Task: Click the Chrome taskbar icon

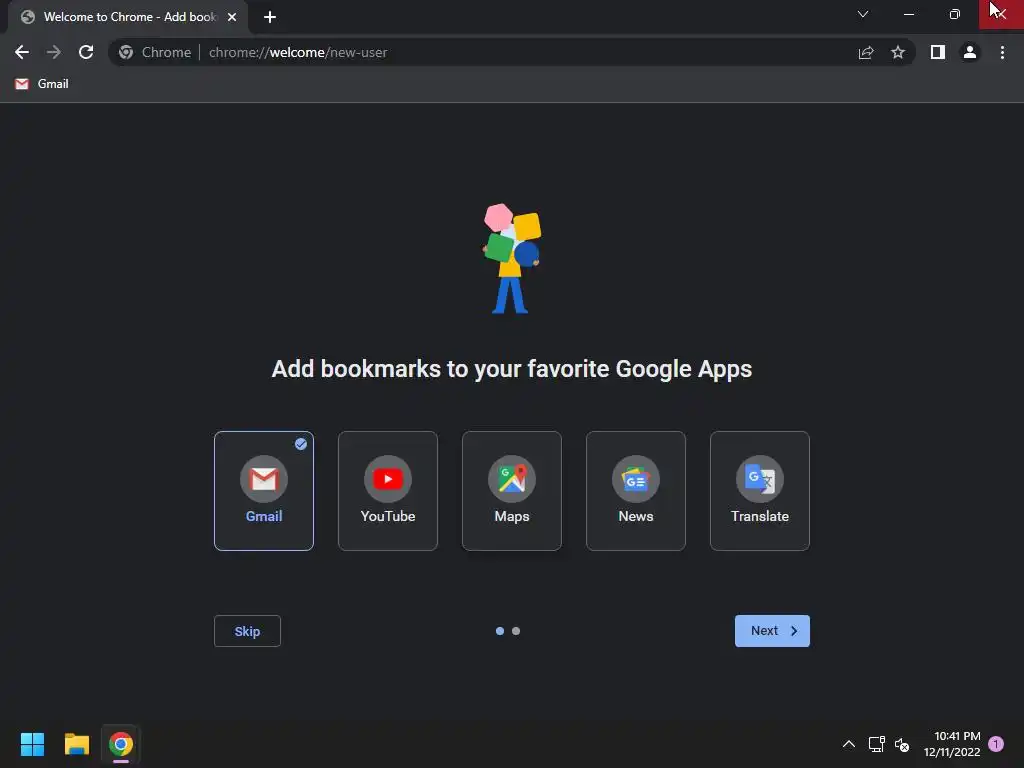Action: tap(121, 744)
